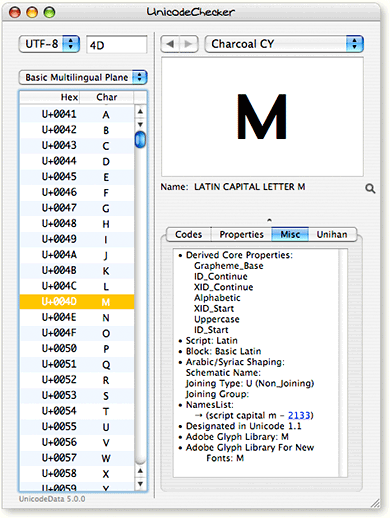
Task: Open the Basic Multilingual Plane dropdown
Action: [x=83, y=77]
